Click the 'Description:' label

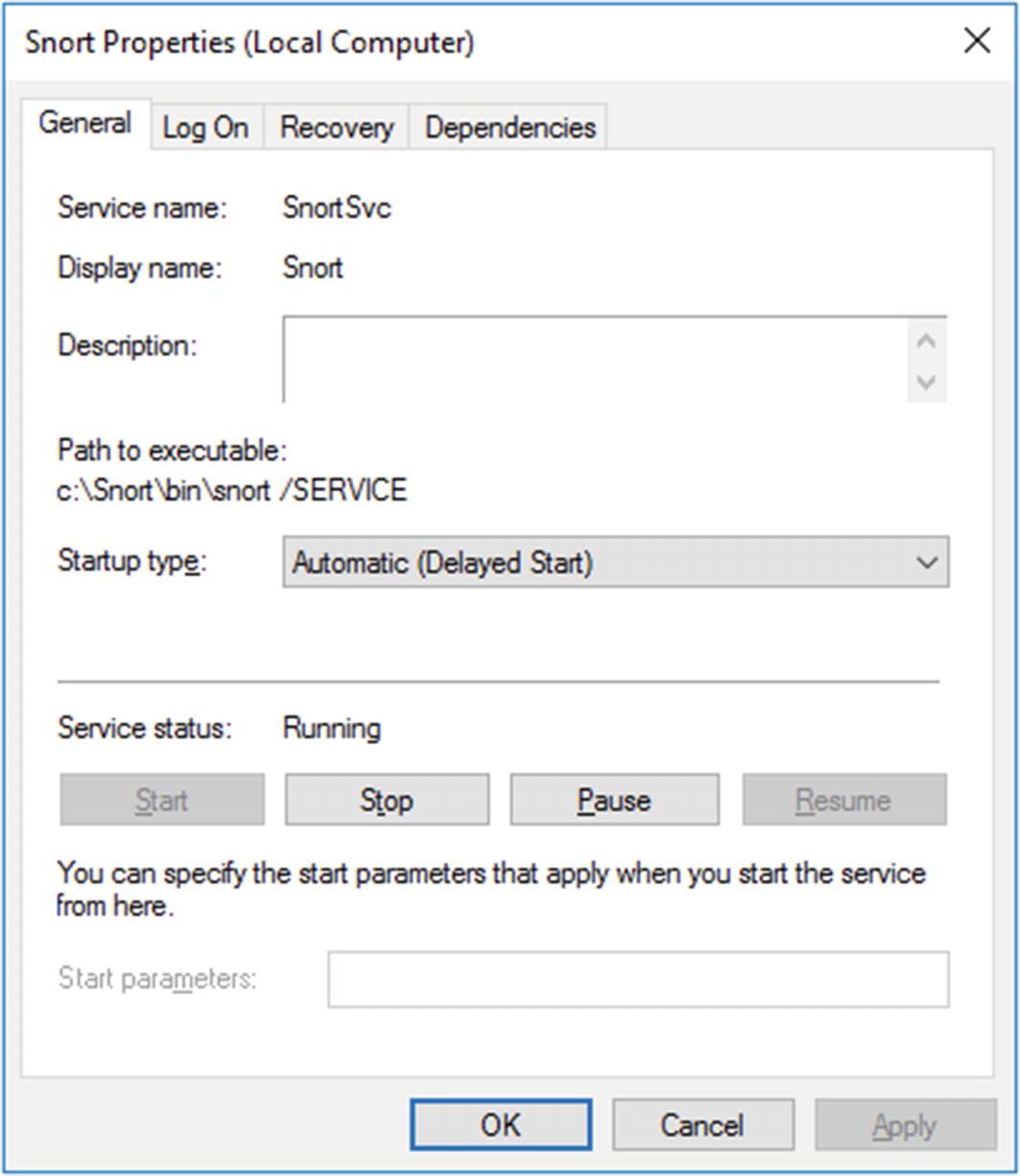[x=128, y=346]
